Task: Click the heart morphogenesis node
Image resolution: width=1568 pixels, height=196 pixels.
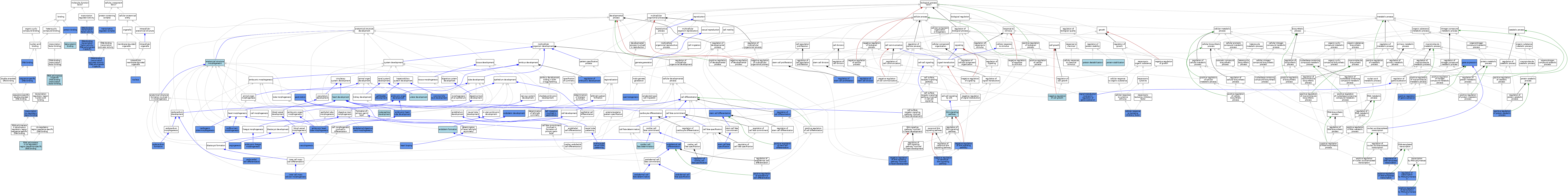Action: point(237,113)
